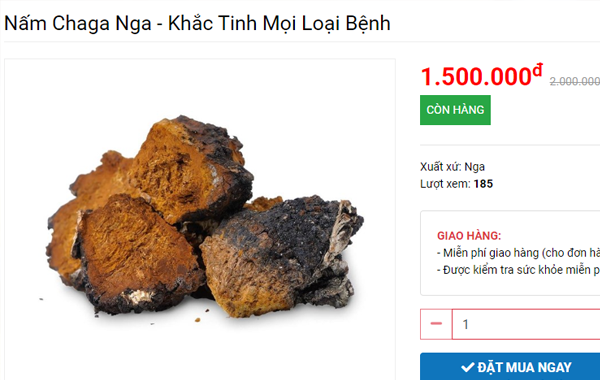The height and width of the screenshot is (380, 600).
Task: Click the checkmark icon on the order button
Action: 468,367
